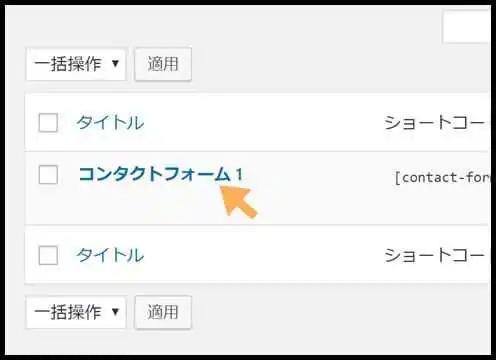
Task: Click the digit 1 ending the form title
Action: point(239,175)
